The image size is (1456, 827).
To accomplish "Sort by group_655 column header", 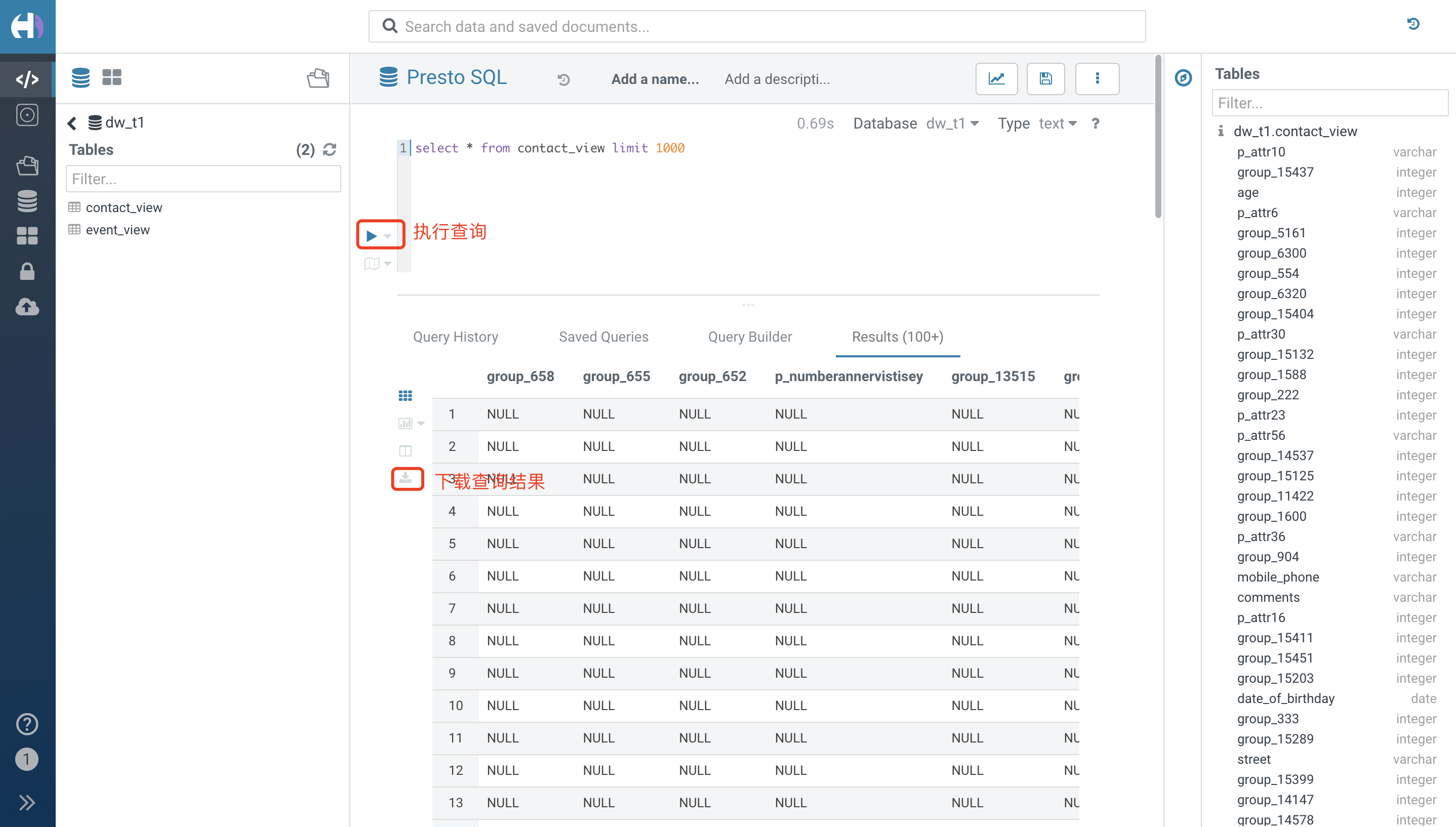I will (x=617, y=376).
